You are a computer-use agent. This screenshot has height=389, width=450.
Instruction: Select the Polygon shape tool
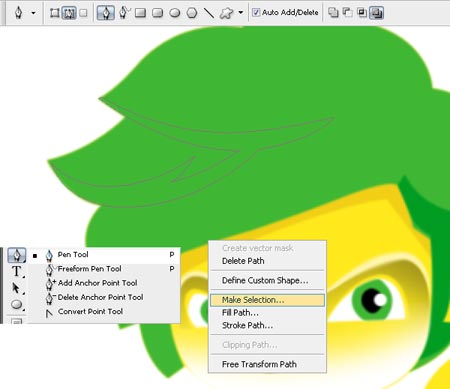click(192, 13)
